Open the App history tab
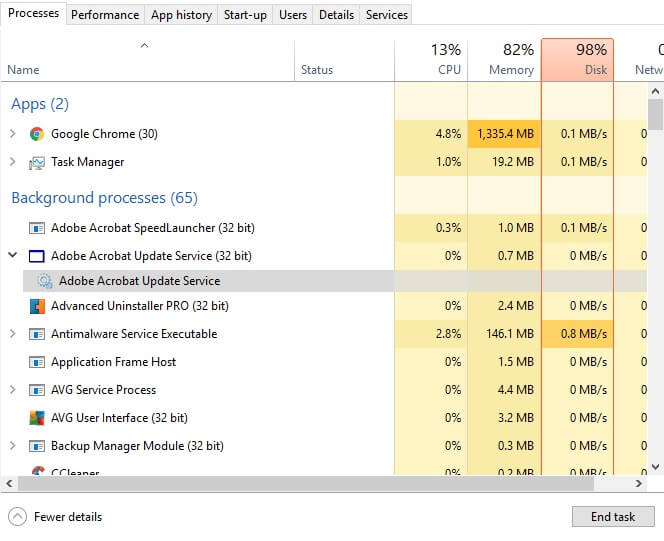 [x=181, y=15]
